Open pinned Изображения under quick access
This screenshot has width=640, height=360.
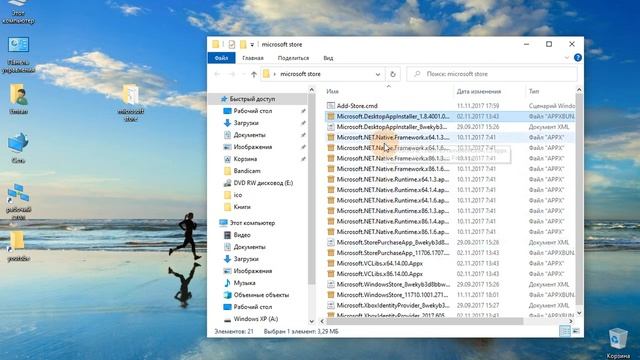[253, 147]
